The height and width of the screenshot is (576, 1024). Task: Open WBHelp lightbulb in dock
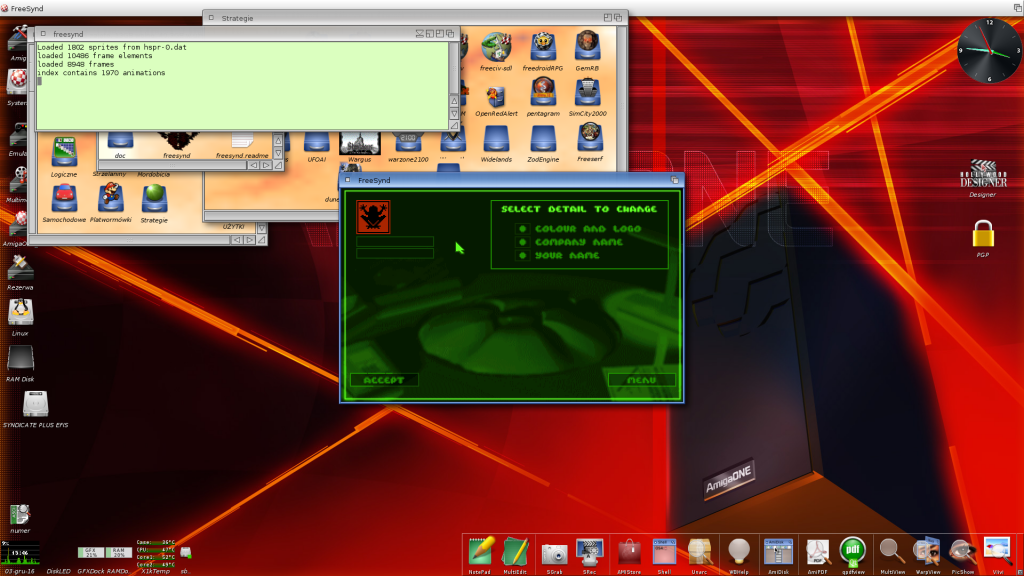click(x=739, y=552)
